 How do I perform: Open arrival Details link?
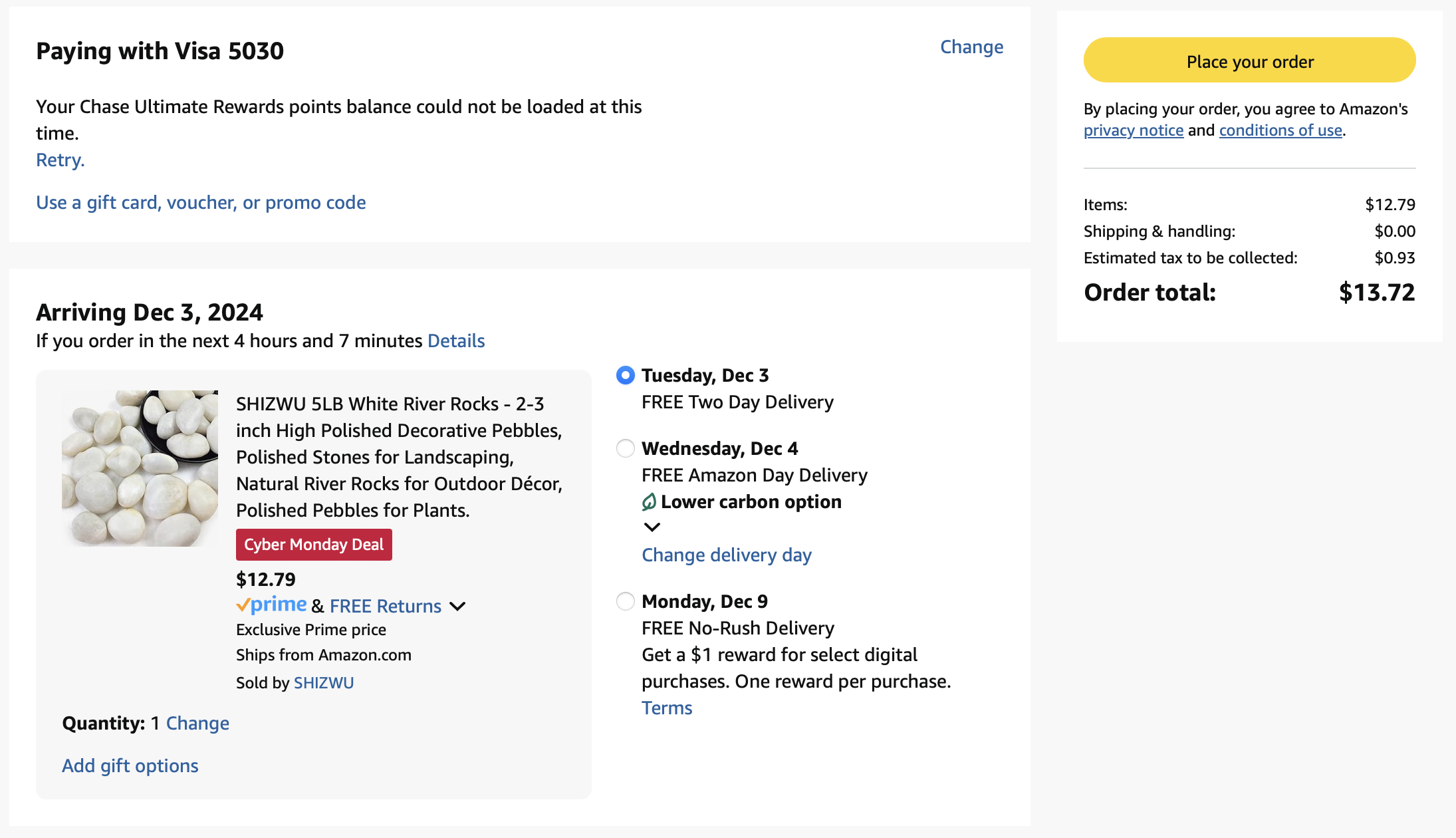coord(456,341)
